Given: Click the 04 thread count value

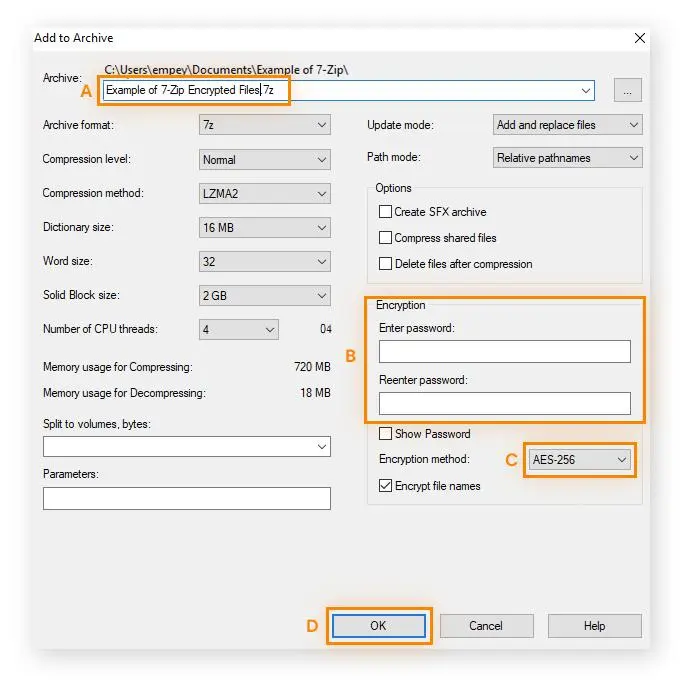Looking at the screenshot, I should pyautogui.click(x=326, y=329).
